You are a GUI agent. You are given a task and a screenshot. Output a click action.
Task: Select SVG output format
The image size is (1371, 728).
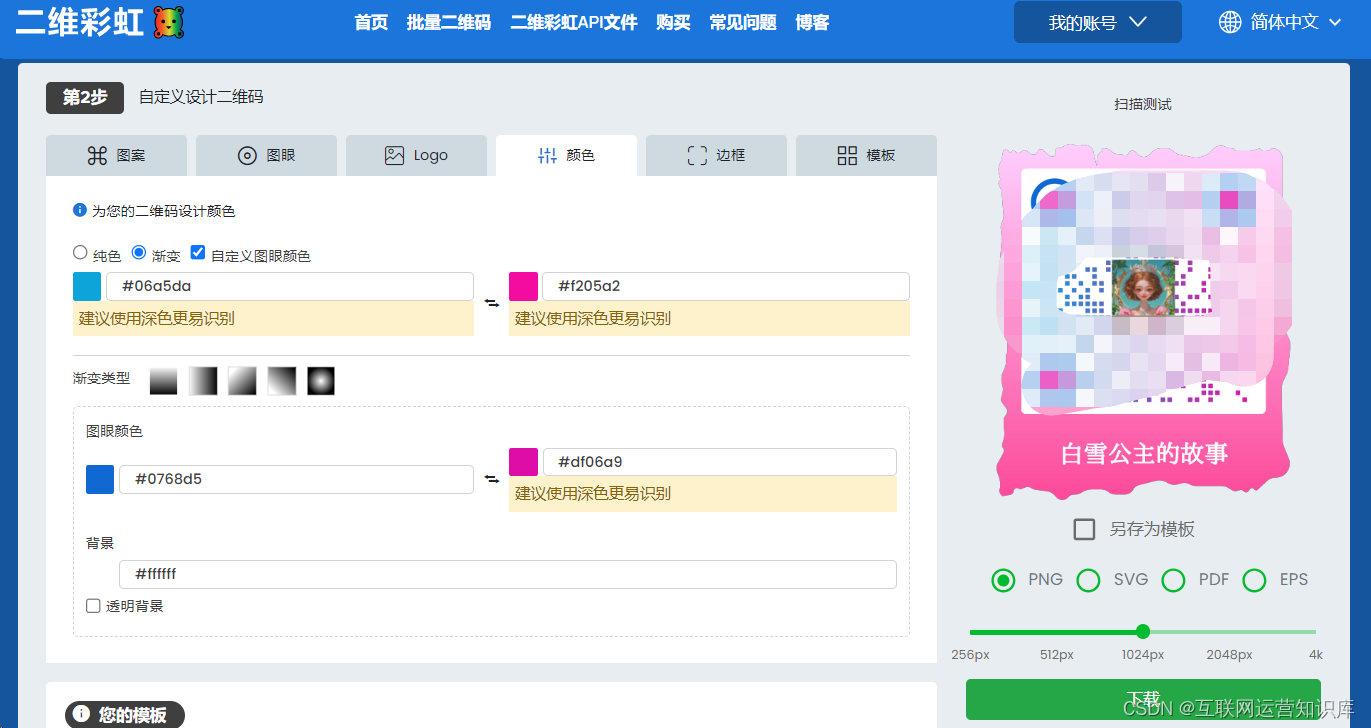point(1088,580)
